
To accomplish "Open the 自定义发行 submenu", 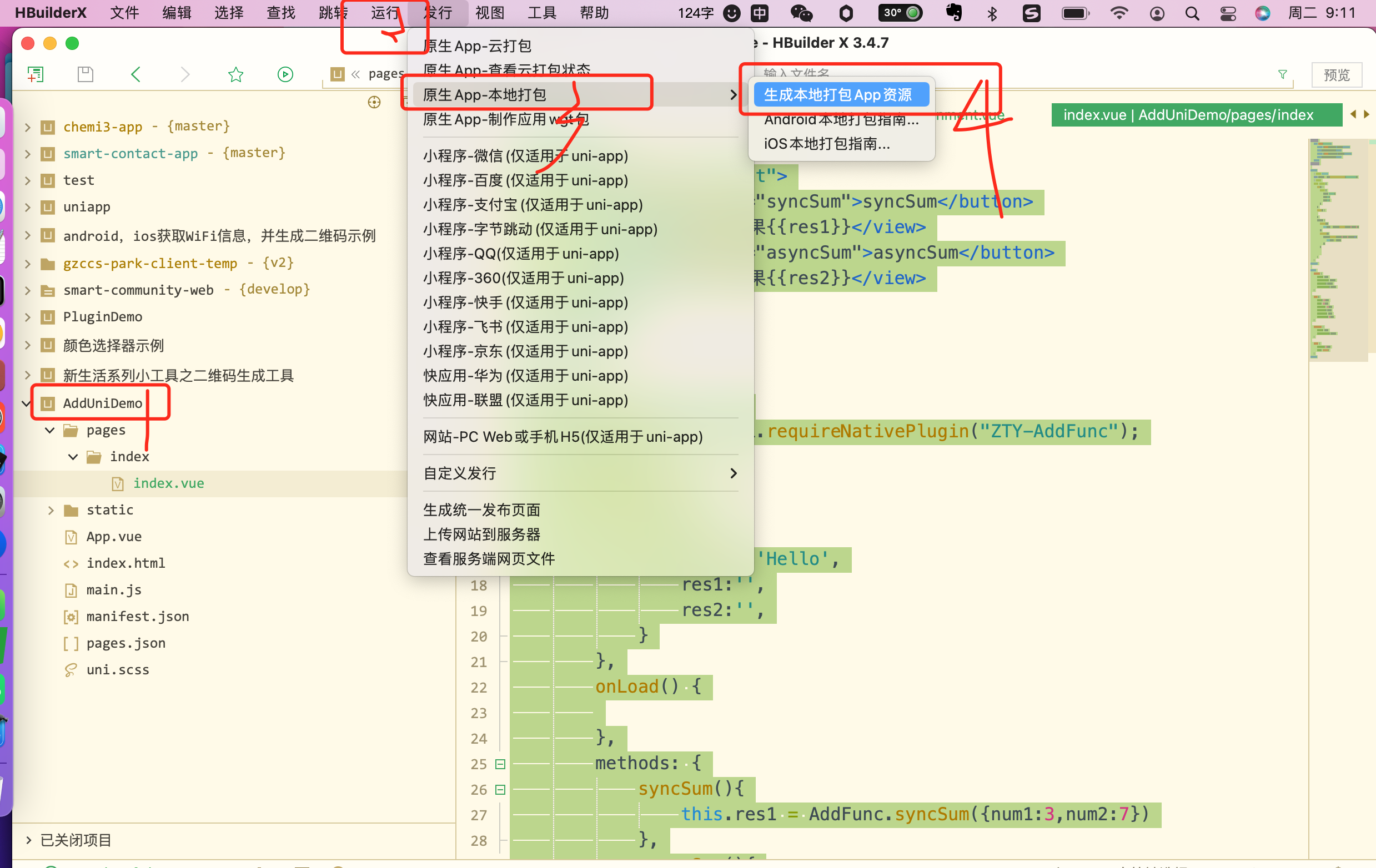I will coord(580,473).
